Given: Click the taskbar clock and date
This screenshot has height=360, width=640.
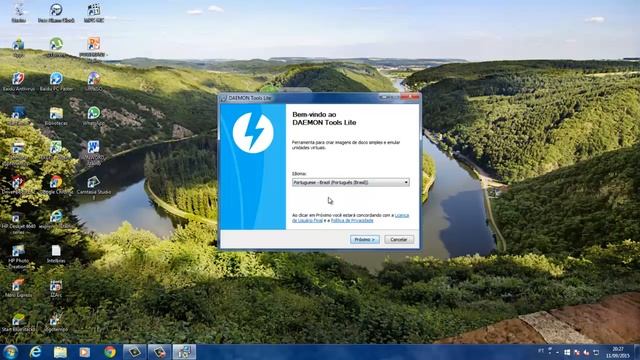Looking at the screenshot, I should pos(618,352).
